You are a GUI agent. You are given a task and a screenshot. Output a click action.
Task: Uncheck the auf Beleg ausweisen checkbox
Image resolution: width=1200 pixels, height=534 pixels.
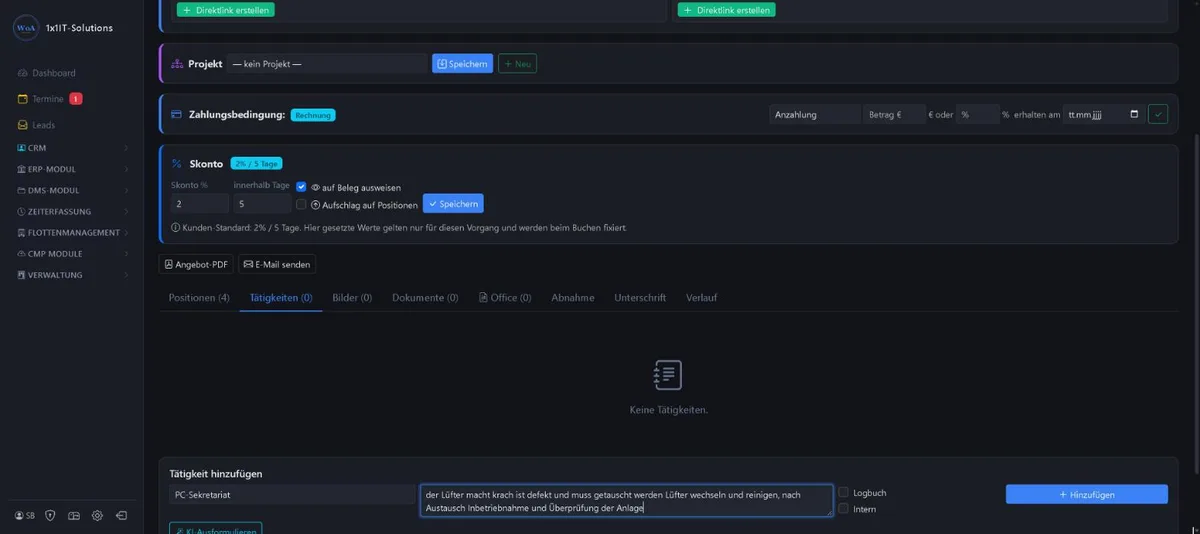coord(301,187)
